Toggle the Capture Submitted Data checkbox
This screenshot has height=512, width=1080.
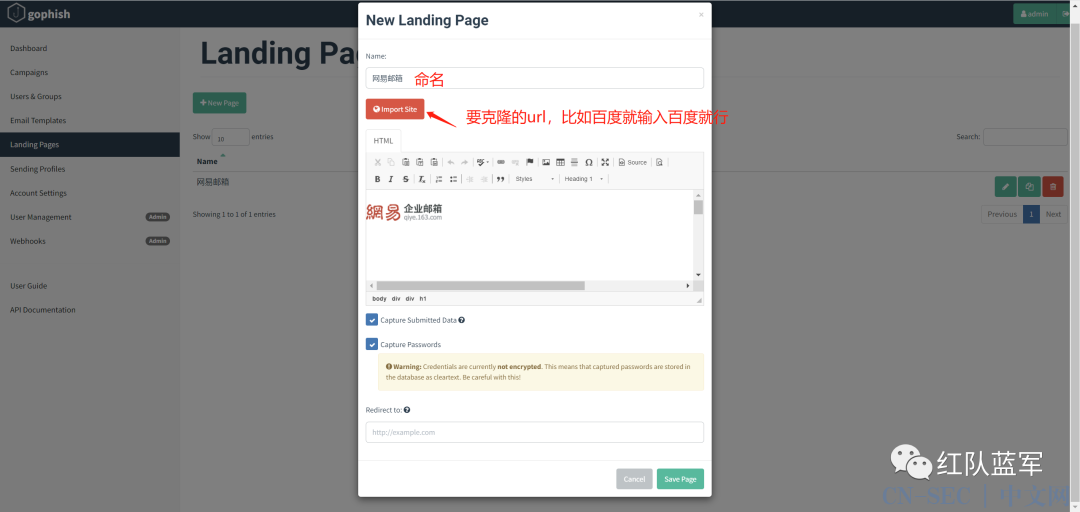[372, 320]
